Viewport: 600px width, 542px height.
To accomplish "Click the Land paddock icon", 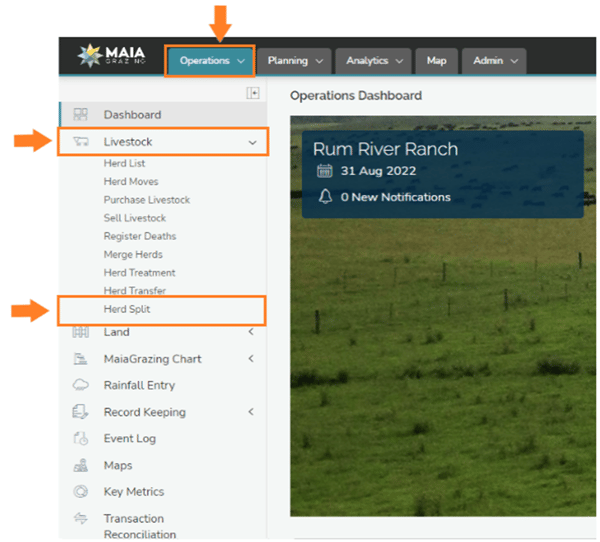I will click(x=81, y=332).
